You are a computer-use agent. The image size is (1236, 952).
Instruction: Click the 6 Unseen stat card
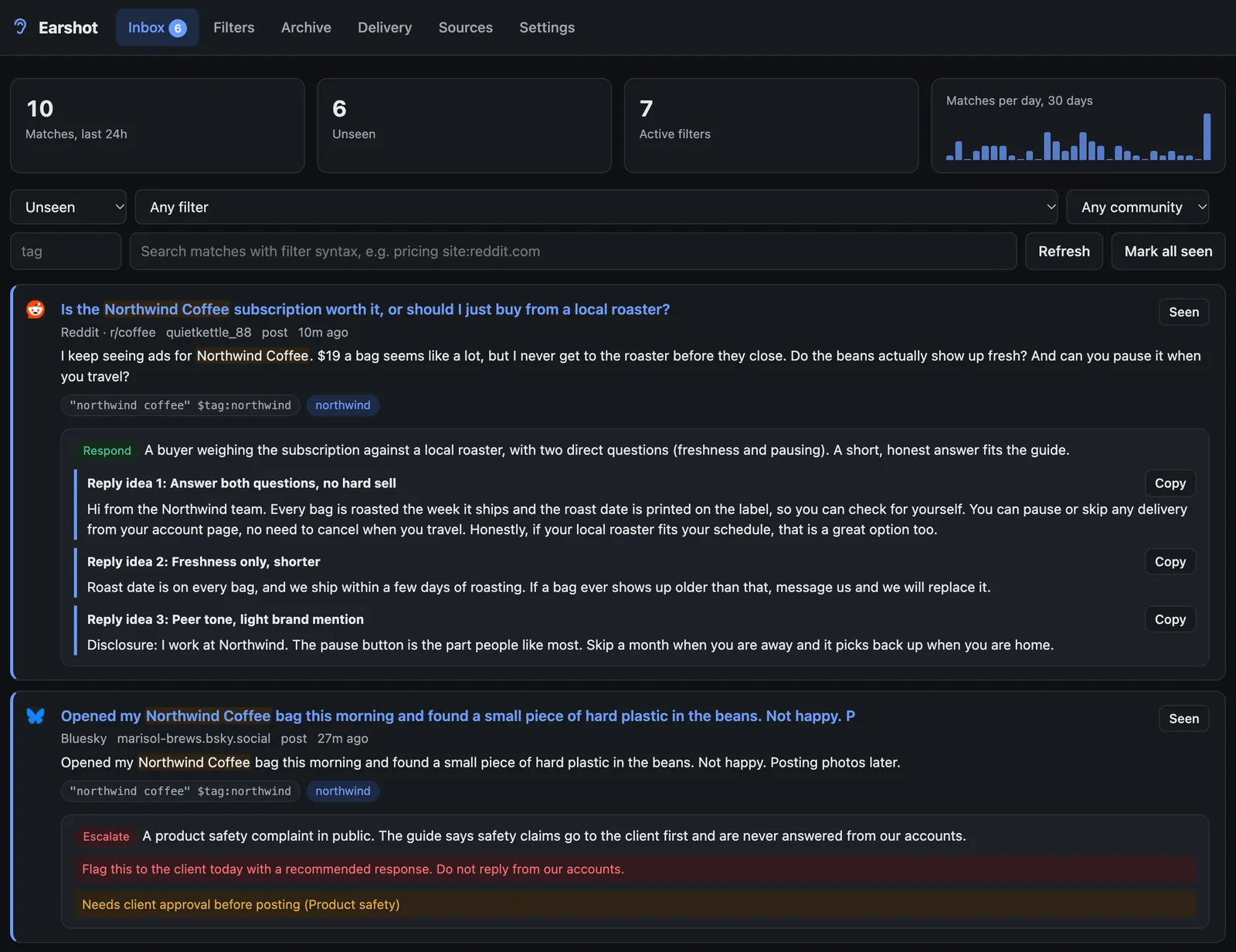(x=464, y=125)
